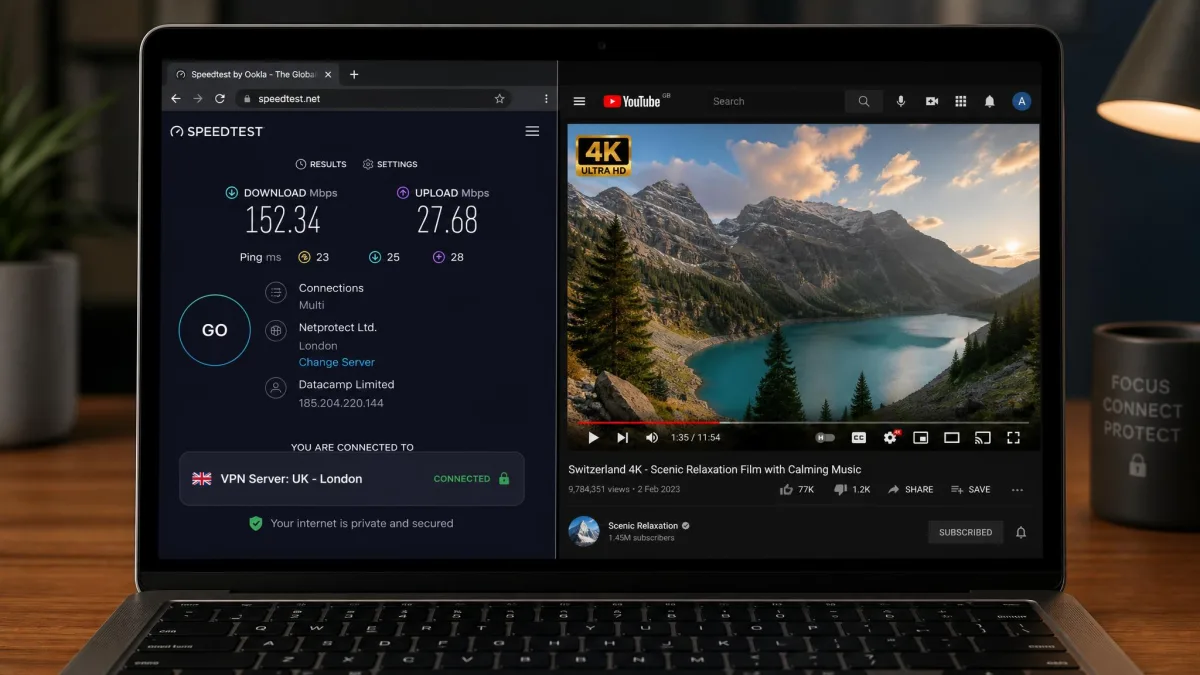Cast the video to a TV
Screen dimensions: 1200x675
point(983,437)
